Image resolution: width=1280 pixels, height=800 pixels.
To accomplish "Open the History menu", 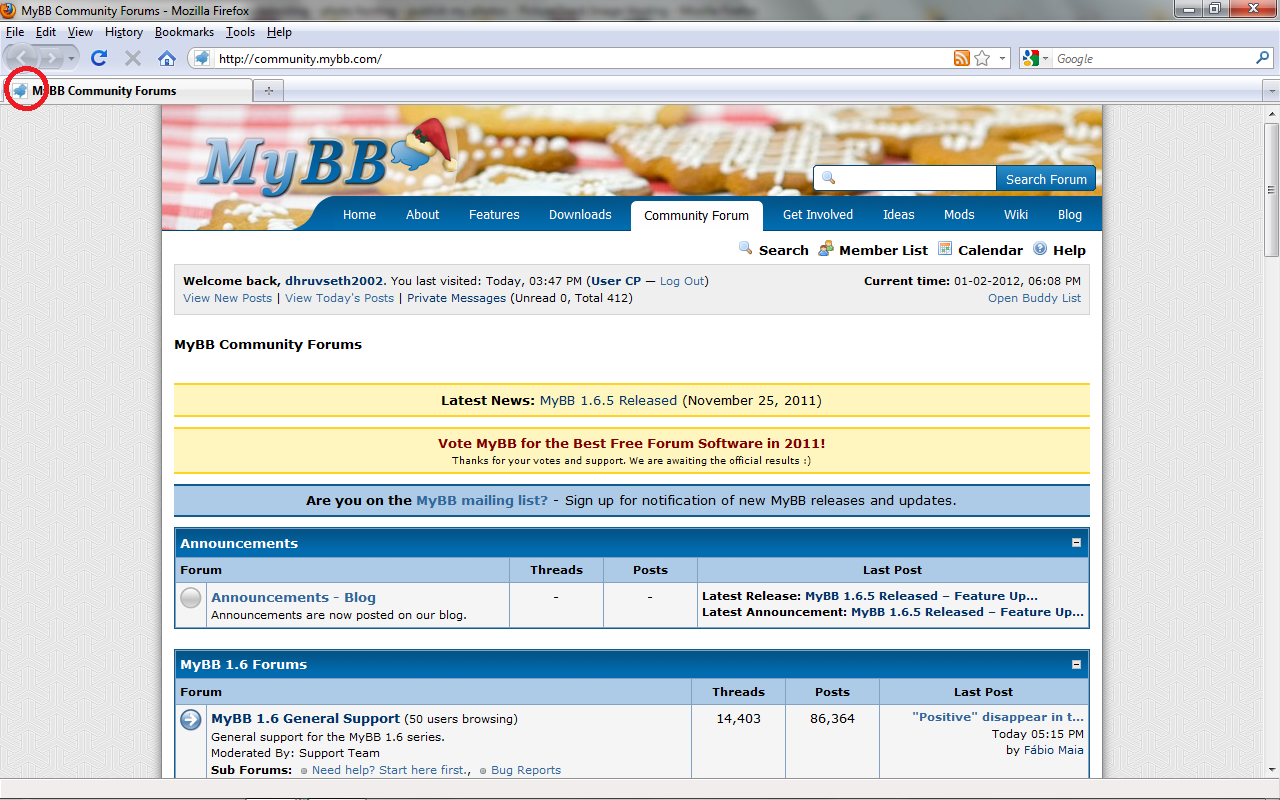I will coord(124,32).
